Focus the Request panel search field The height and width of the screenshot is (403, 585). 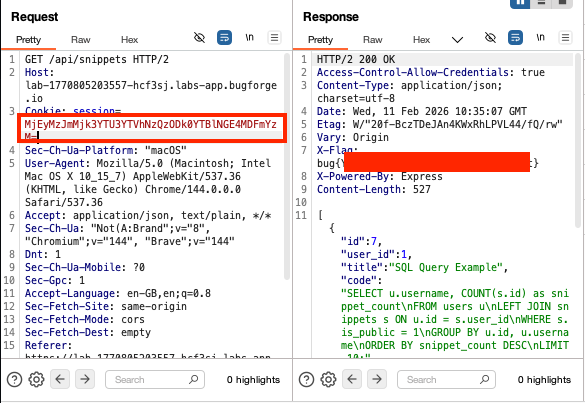155,379
